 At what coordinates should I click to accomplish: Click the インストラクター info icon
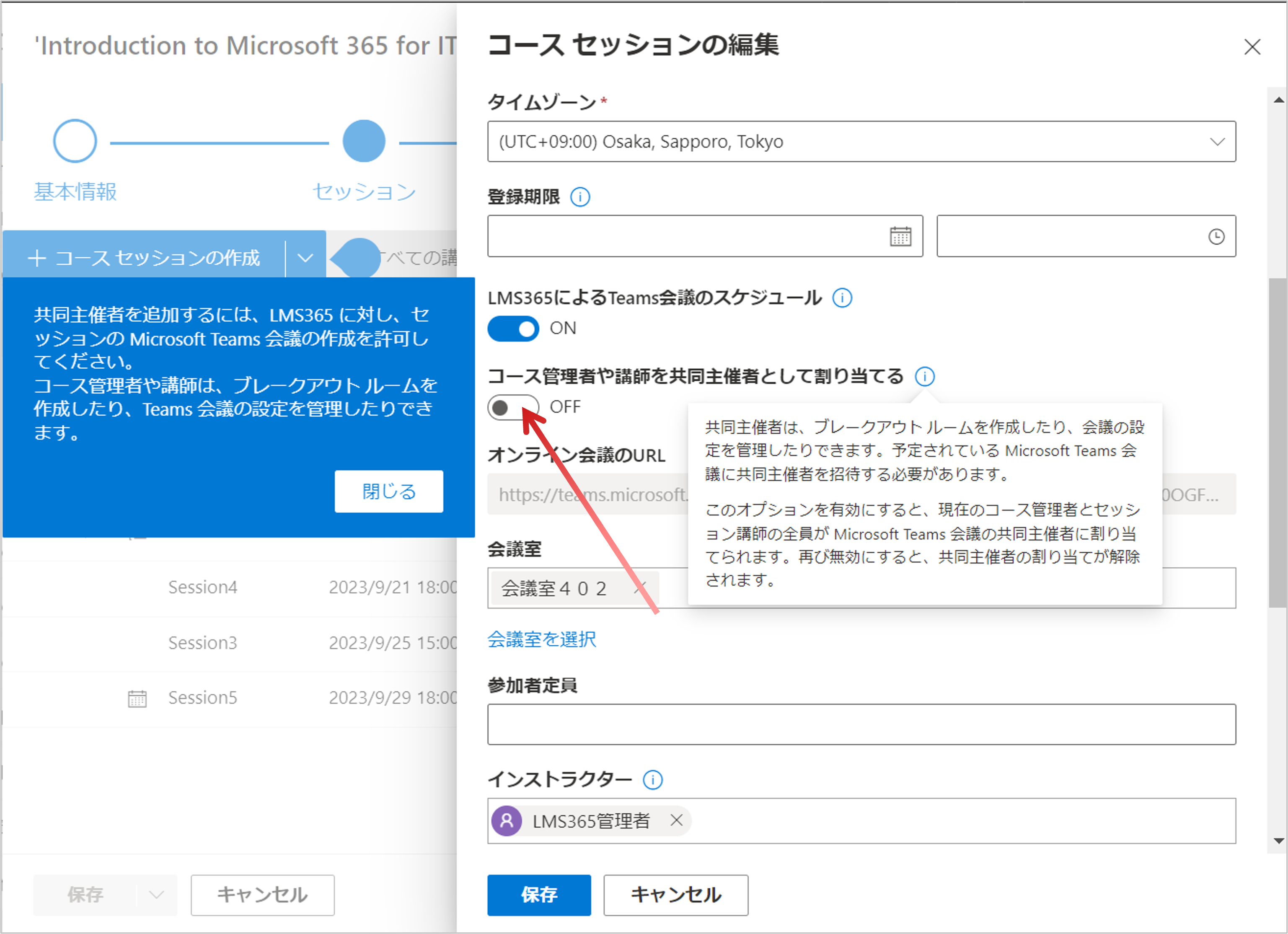click(x=652, y=779)
